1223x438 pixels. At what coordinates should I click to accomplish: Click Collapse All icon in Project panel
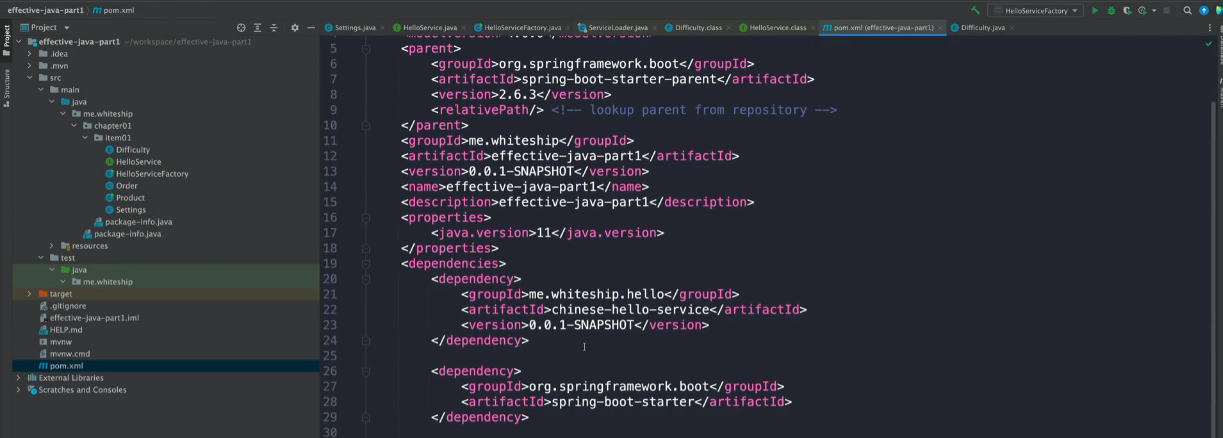pyautogui.click(x=274, y=27)
